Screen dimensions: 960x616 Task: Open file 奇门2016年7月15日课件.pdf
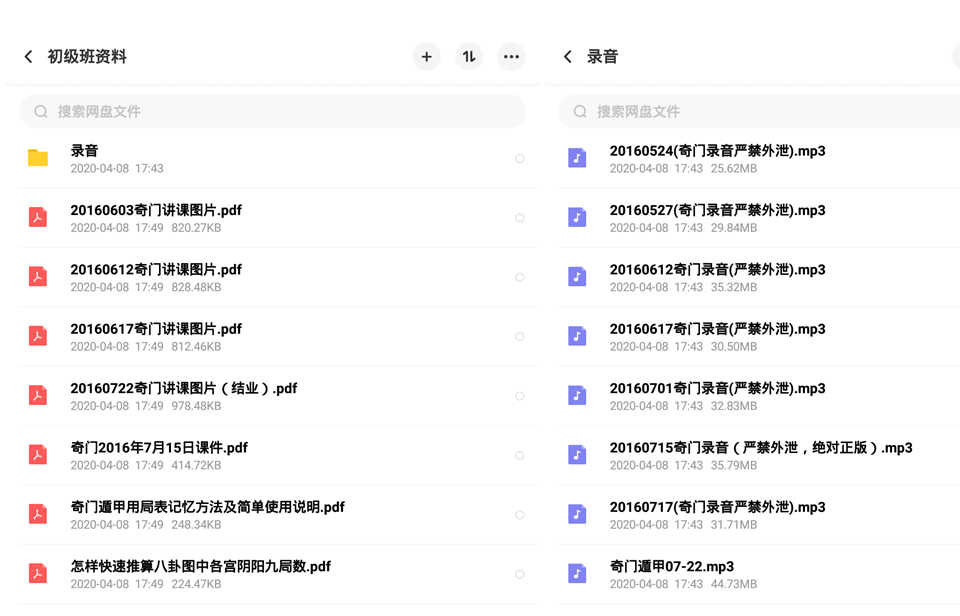point(159,448)
